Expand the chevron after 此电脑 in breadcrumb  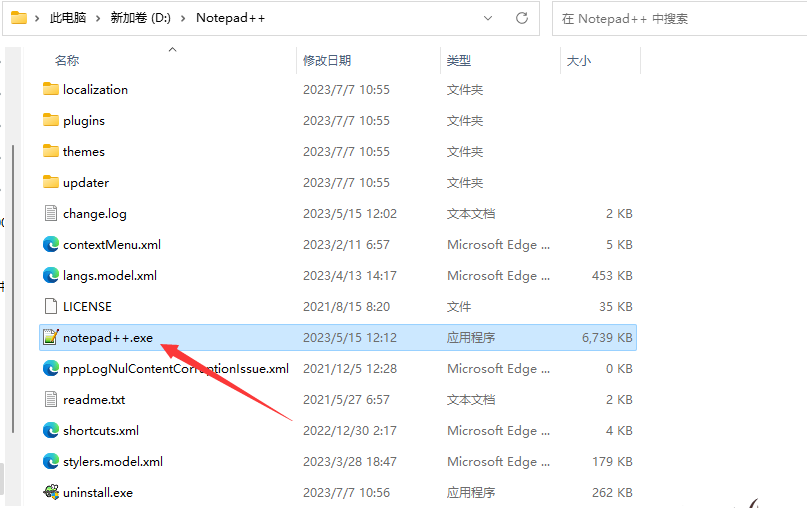[95, 18]
